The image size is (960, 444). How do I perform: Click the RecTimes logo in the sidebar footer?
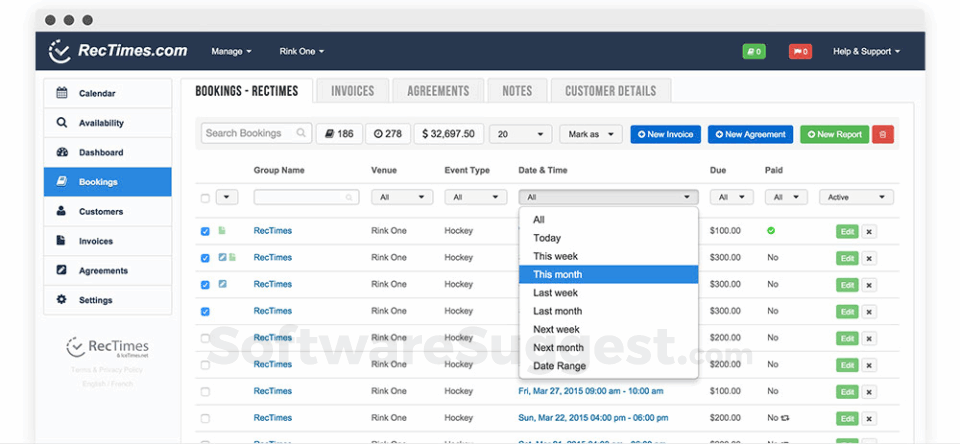tap(108, 347)
